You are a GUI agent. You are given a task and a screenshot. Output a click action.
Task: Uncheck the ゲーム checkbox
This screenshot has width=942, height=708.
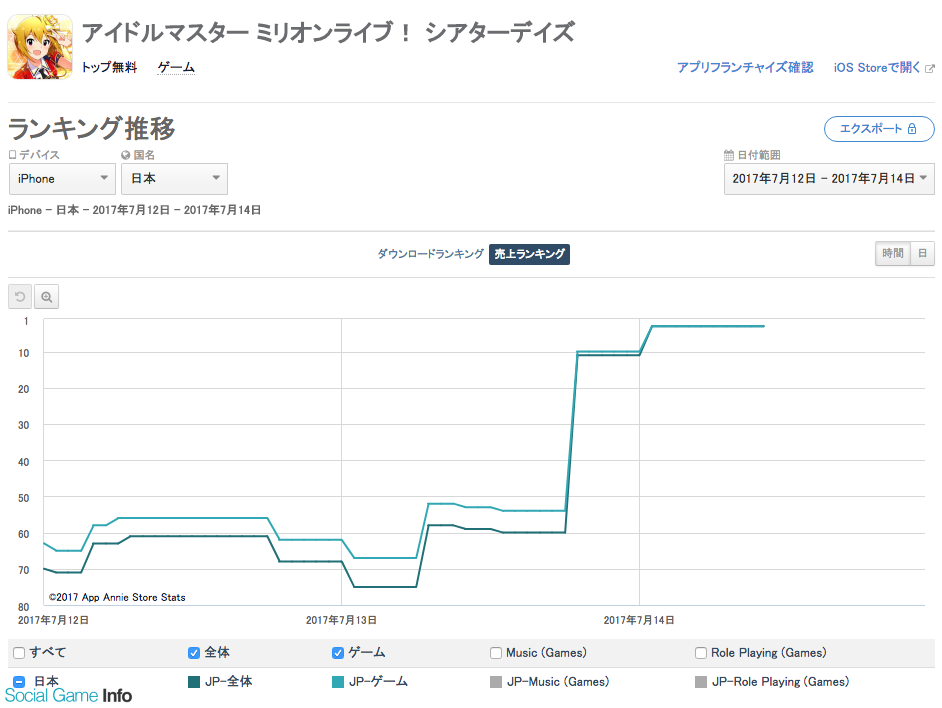coord(338,653)
